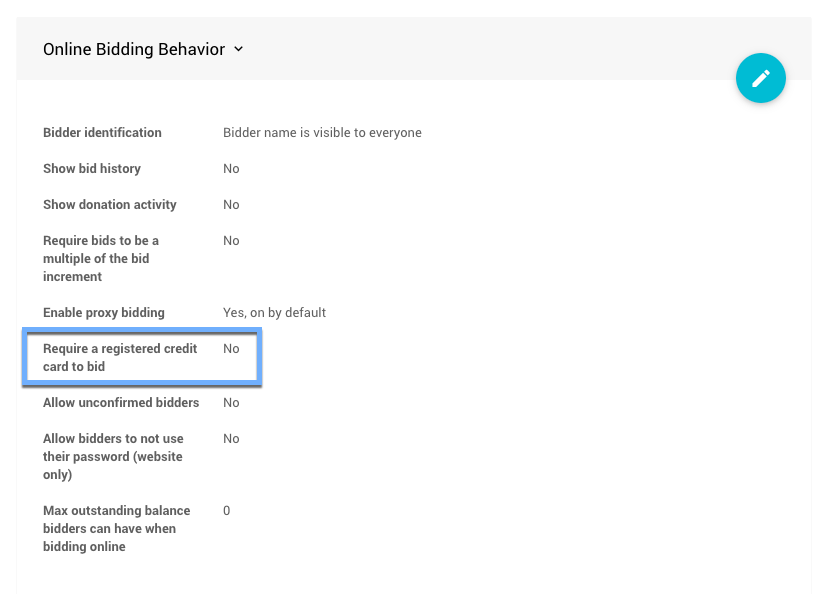The height and width of the screenshot is (594, 828).
Task: Click 'Bidder name is visible to everyone'
Action: point(322,133)
